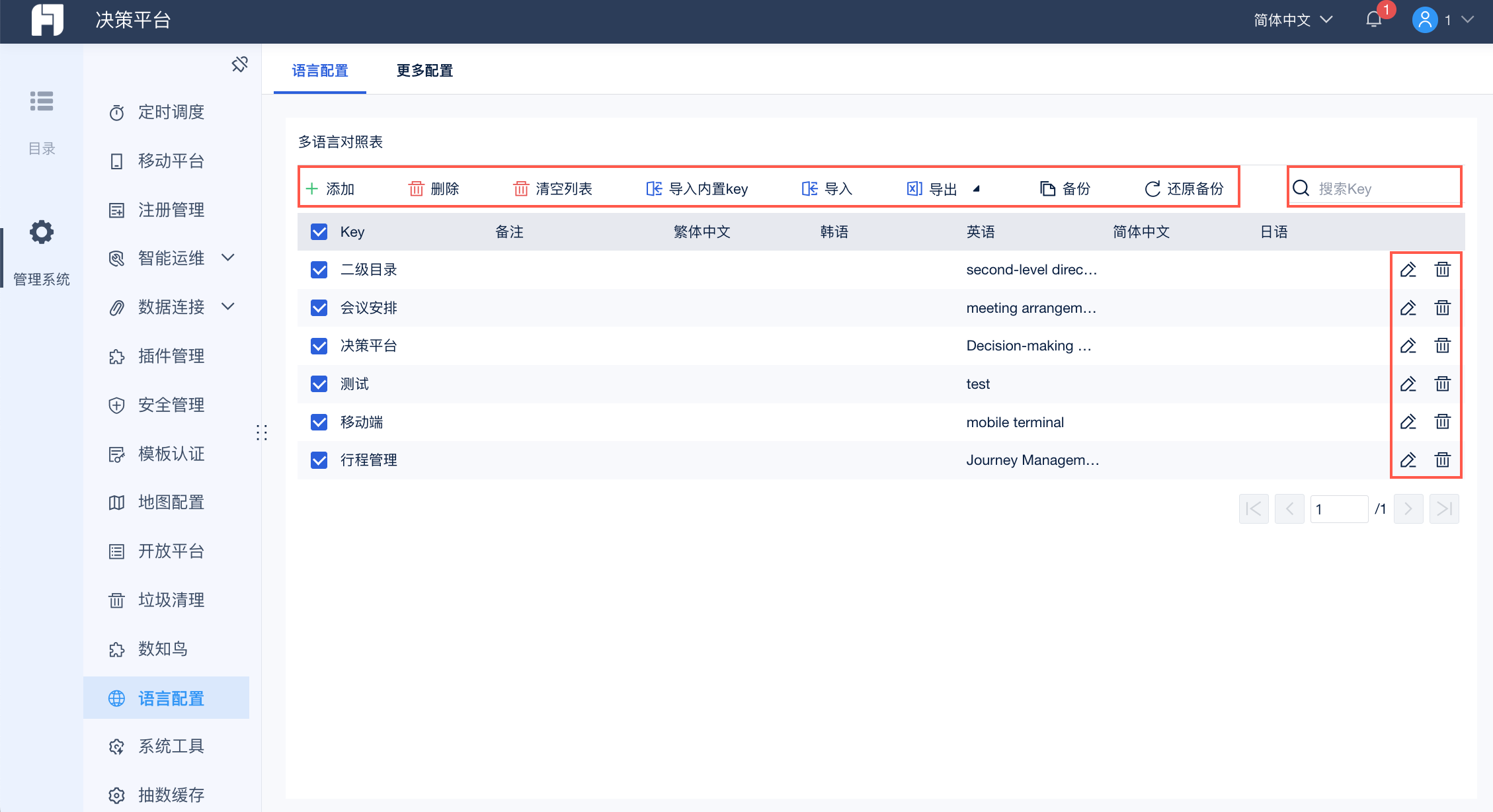1493x812 pixels.
Task: Click the 添加 add button
Action: (330, 189)
